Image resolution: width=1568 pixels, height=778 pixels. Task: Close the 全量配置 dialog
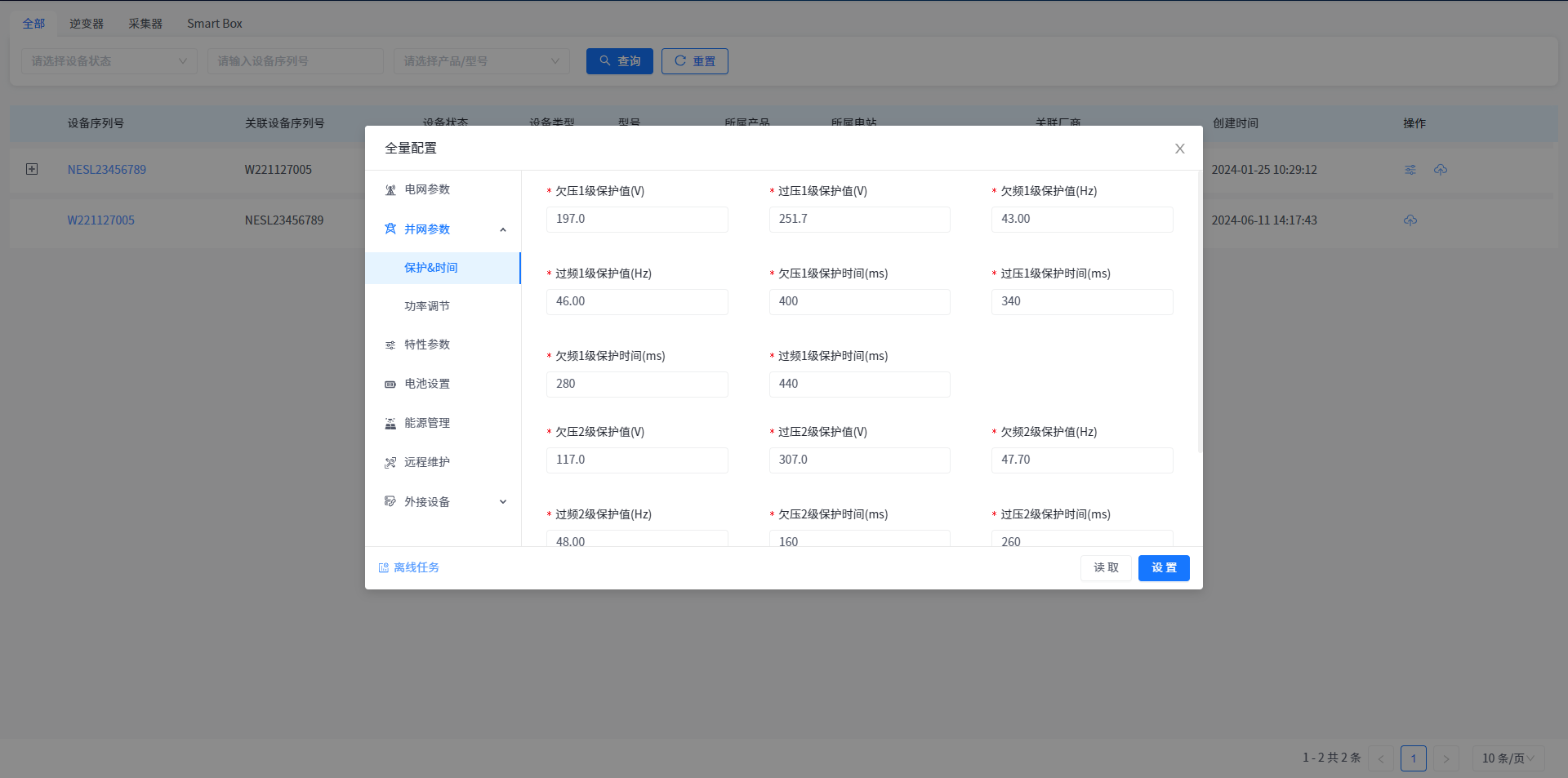pyautogui.click(x=1179, y=149)
